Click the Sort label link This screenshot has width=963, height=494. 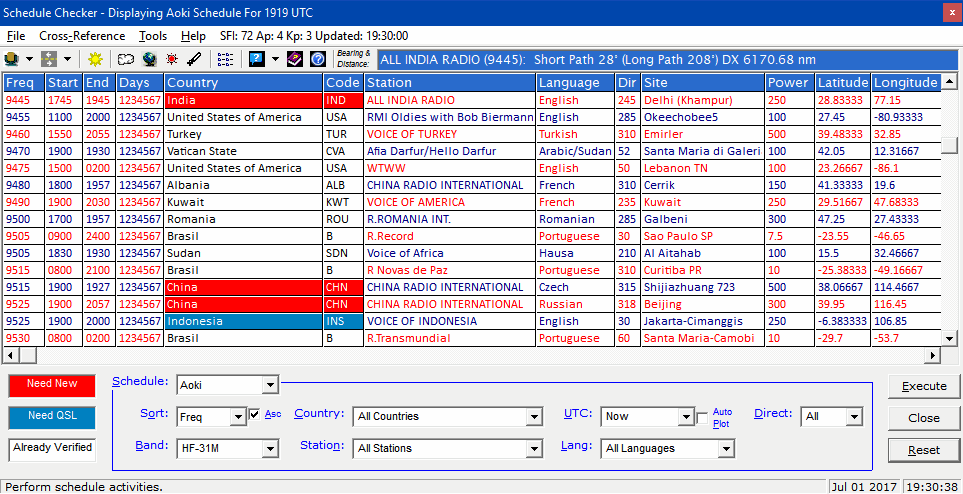pyautogui.click(x=154, y=414)
